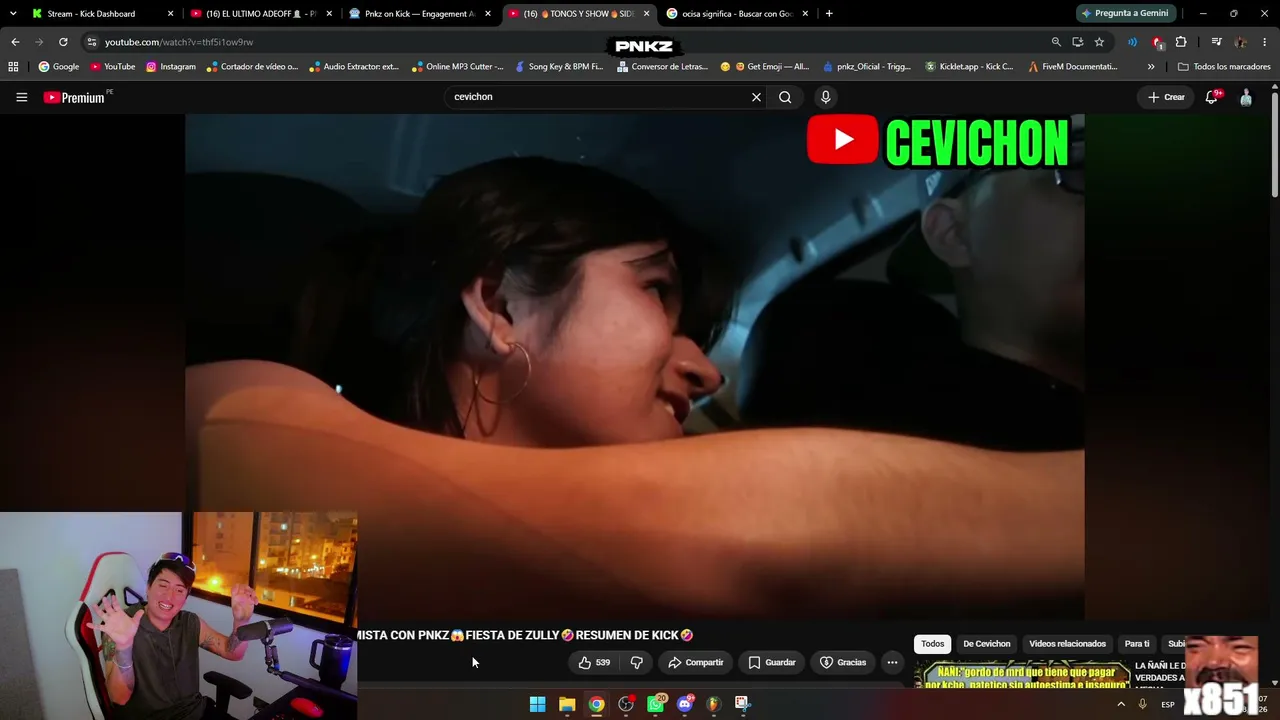Open the Instagram bookmark

click(x=171, y=67)
